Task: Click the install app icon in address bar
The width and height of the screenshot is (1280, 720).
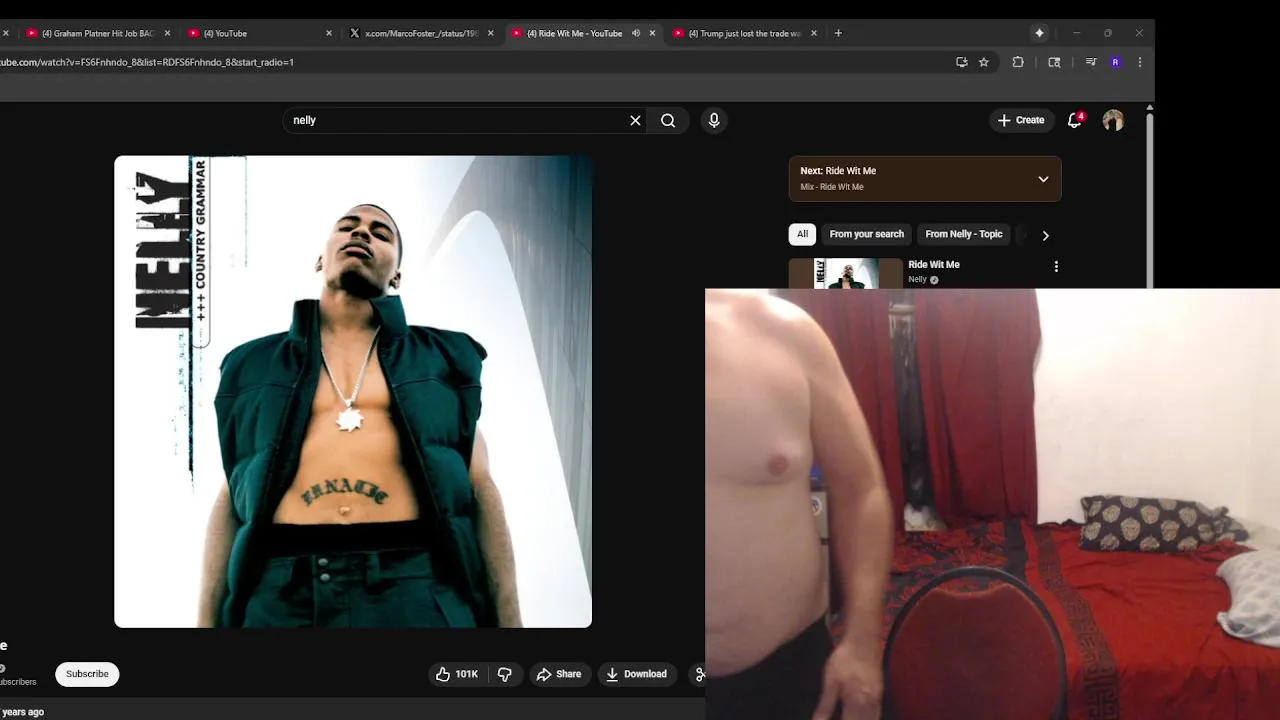Action: coord(962,62)
